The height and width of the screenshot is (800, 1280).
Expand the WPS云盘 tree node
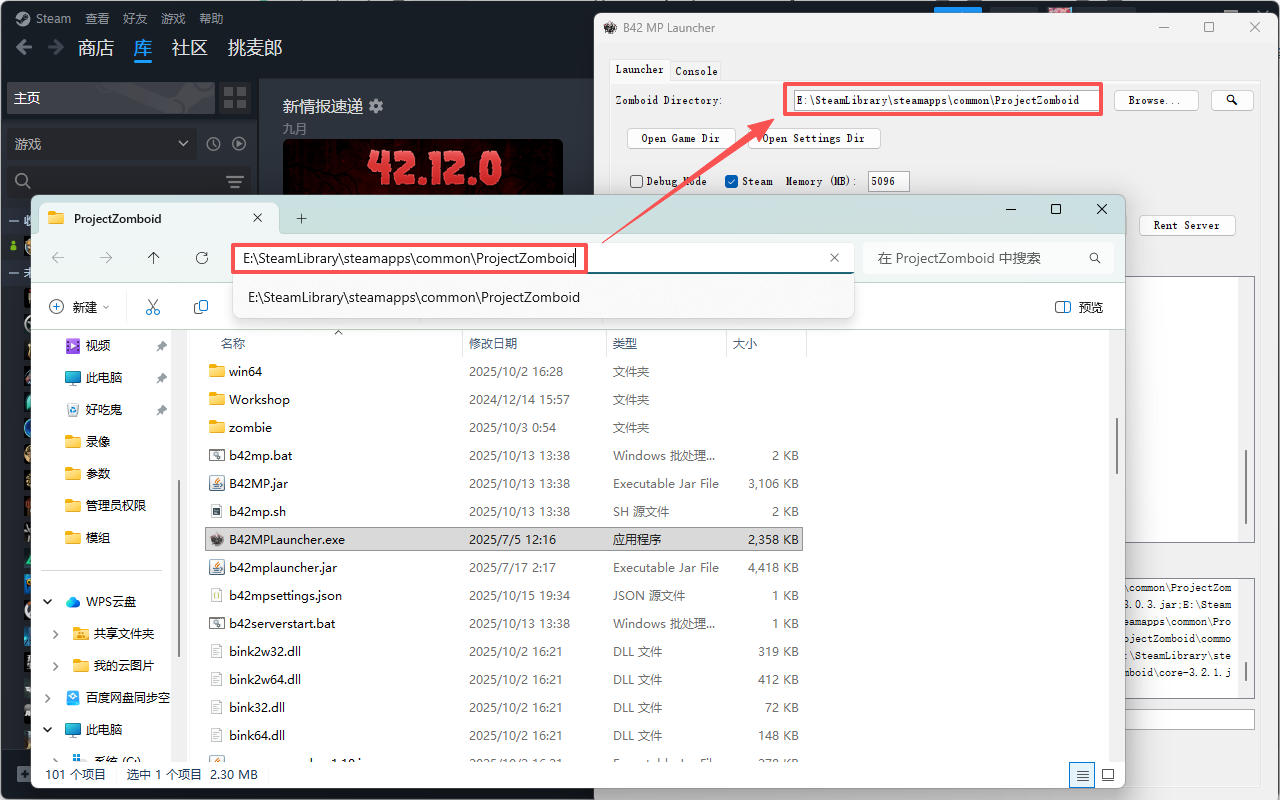click(x=48, y=602)
